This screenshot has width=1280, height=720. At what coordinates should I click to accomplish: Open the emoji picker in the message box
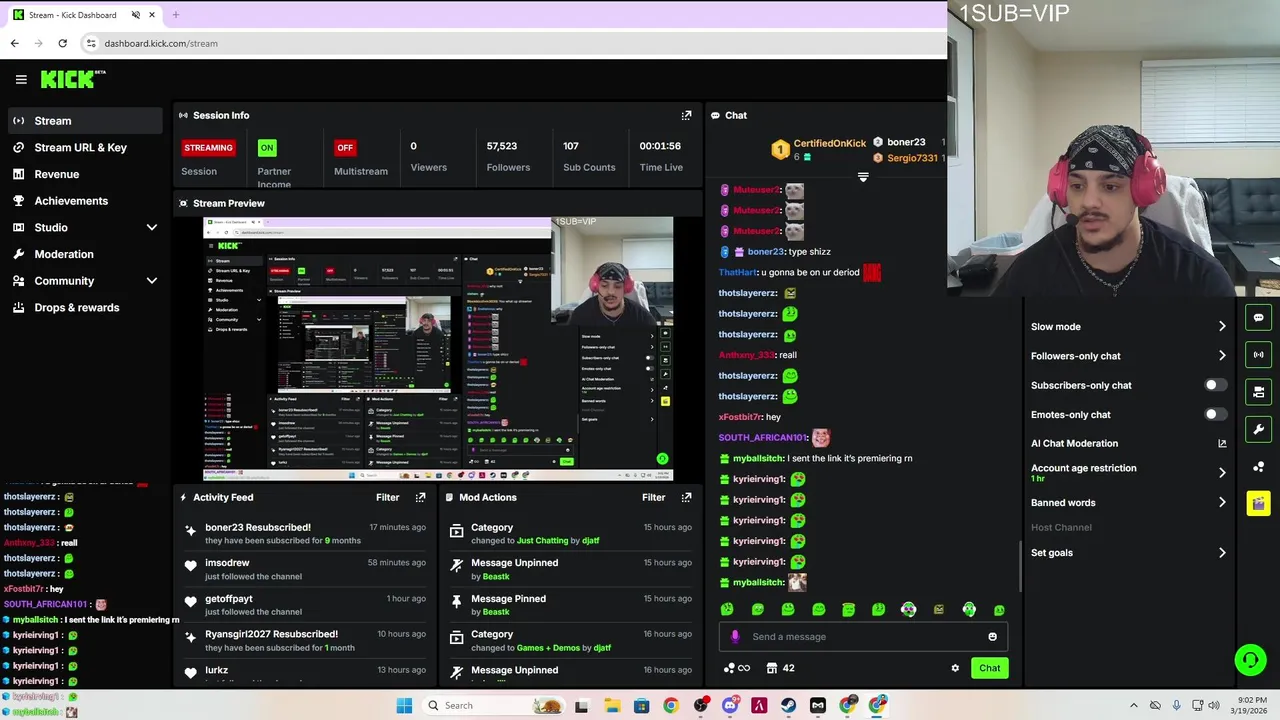click(x=992, y=636)
